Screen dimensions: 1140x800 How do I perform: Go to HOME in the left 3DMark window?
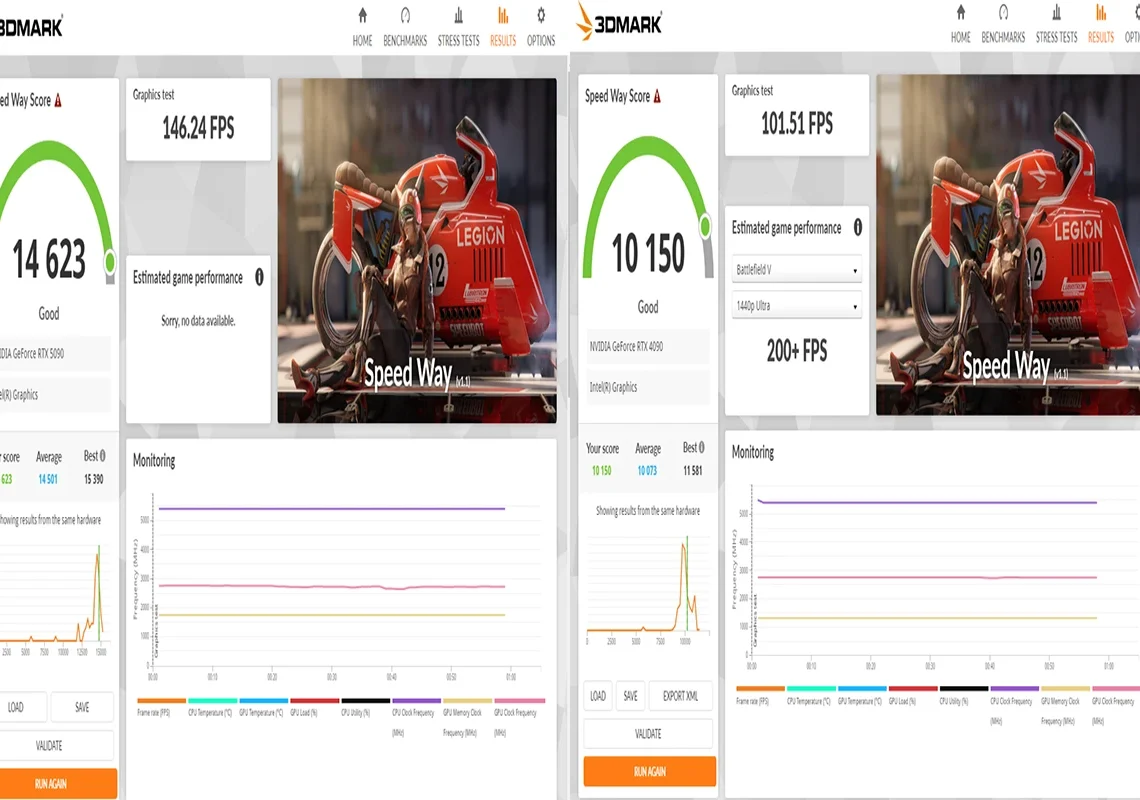[362, 28]
